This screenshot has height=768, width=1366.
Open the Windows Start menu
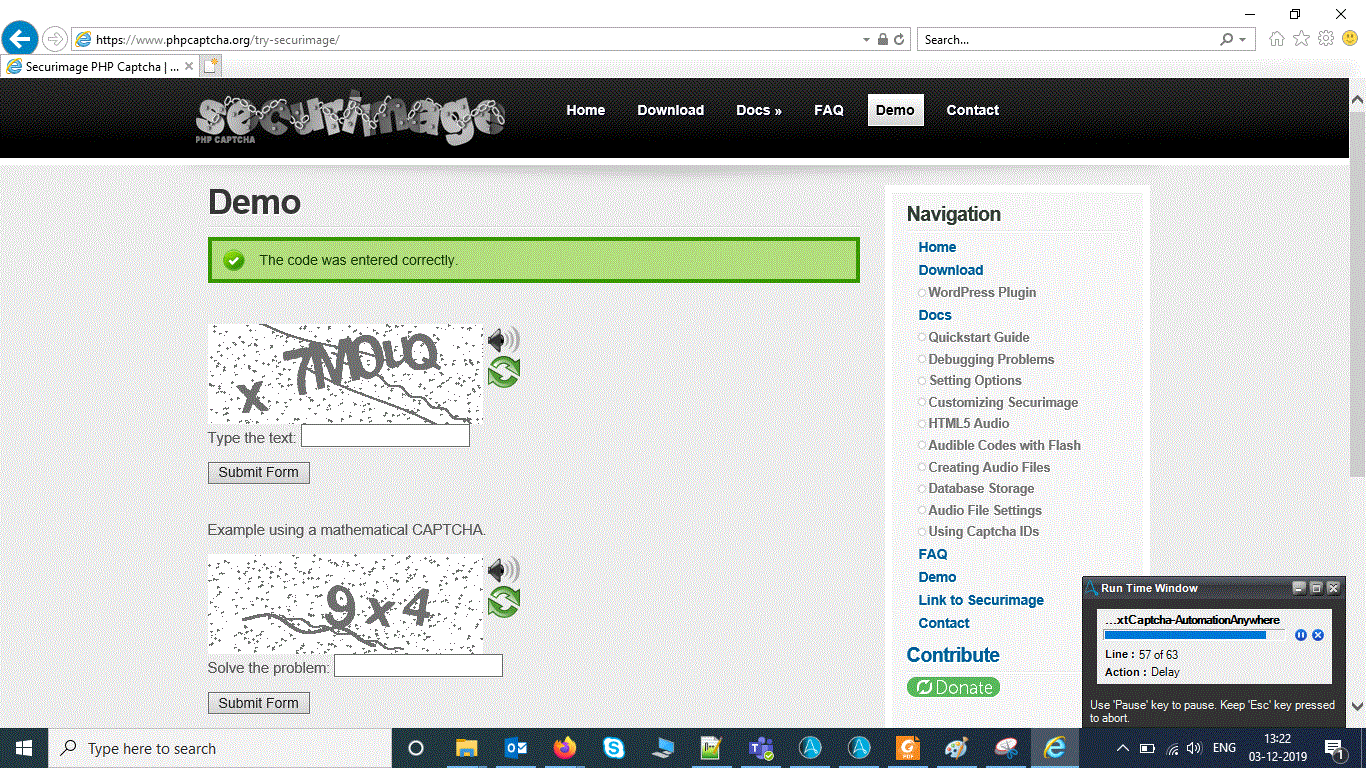pyautogui.click(x=23, y=748)
